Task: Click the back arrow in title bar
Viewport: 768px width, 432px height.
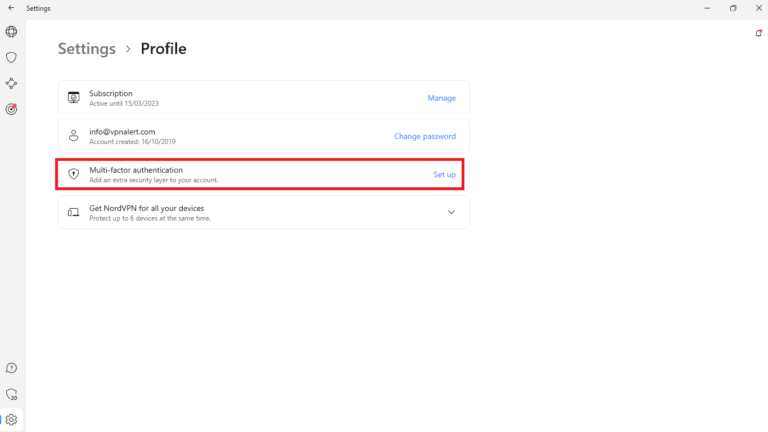Action: point(10,8)
